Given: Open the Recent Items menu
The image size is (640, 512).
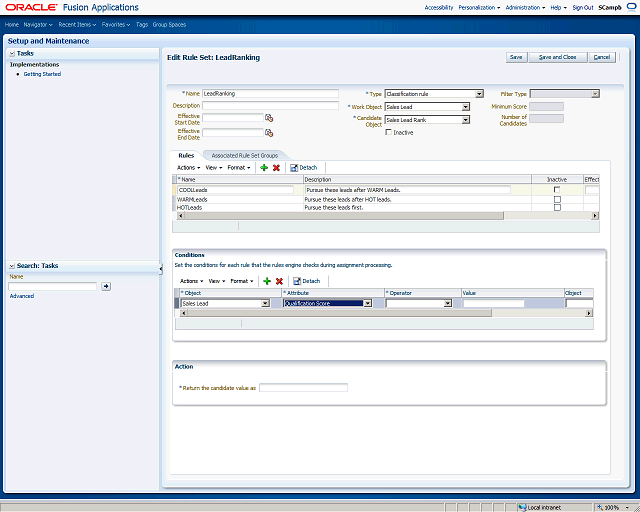Looking at the screenshot, I should 77,24.
